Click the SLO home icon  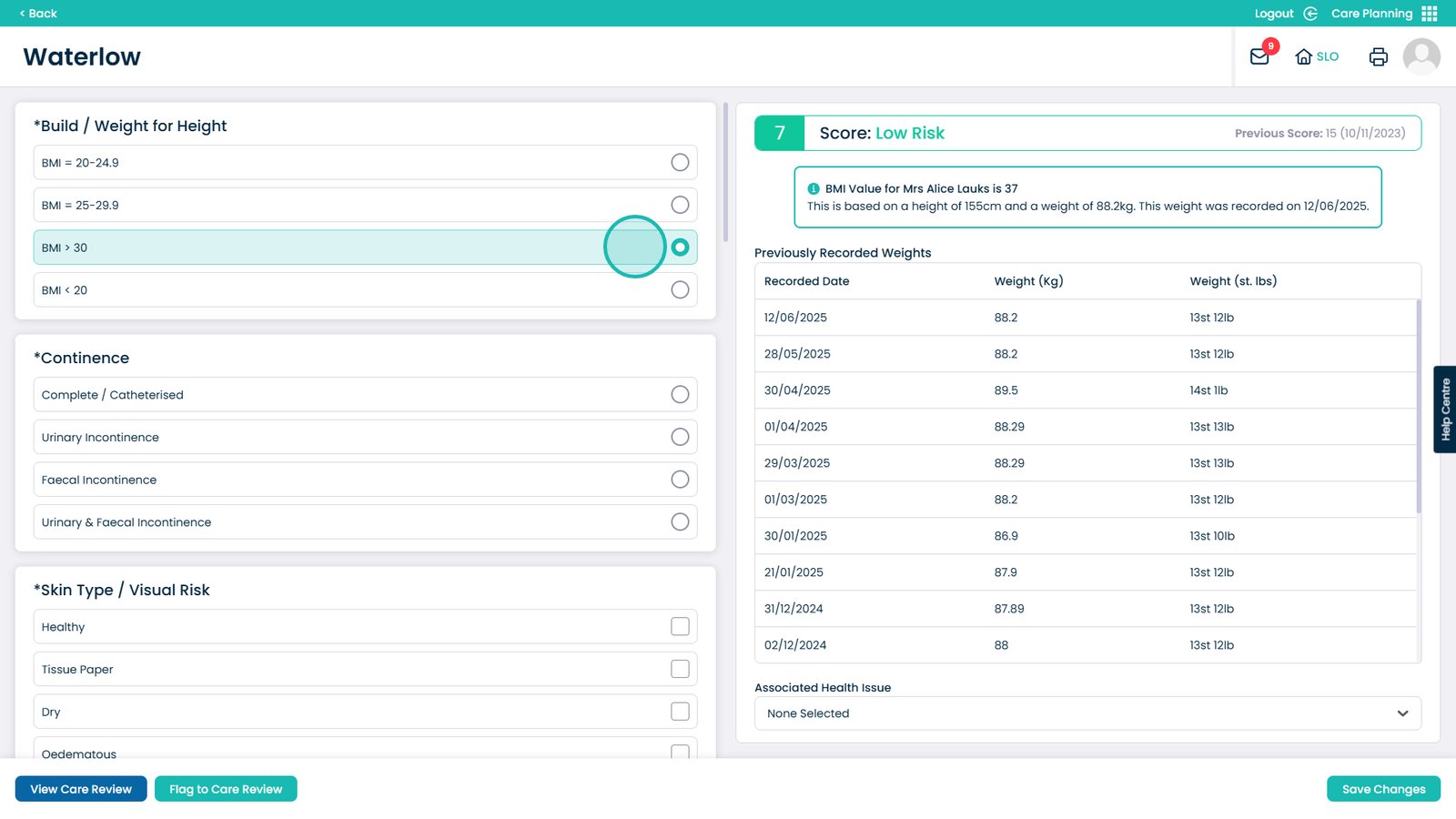(x=1304, y=56)
